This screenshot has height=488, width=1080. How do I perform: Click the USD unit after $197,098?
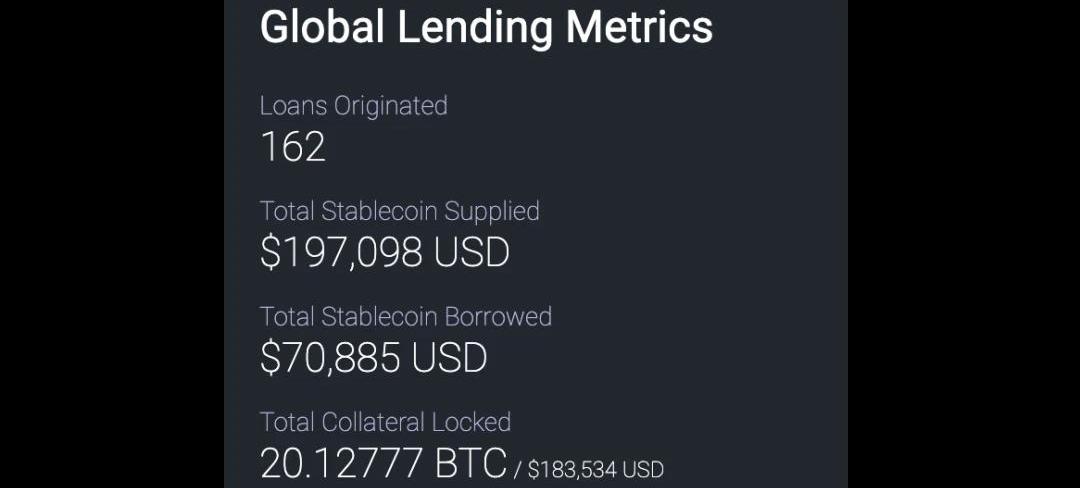click(472, 253)
